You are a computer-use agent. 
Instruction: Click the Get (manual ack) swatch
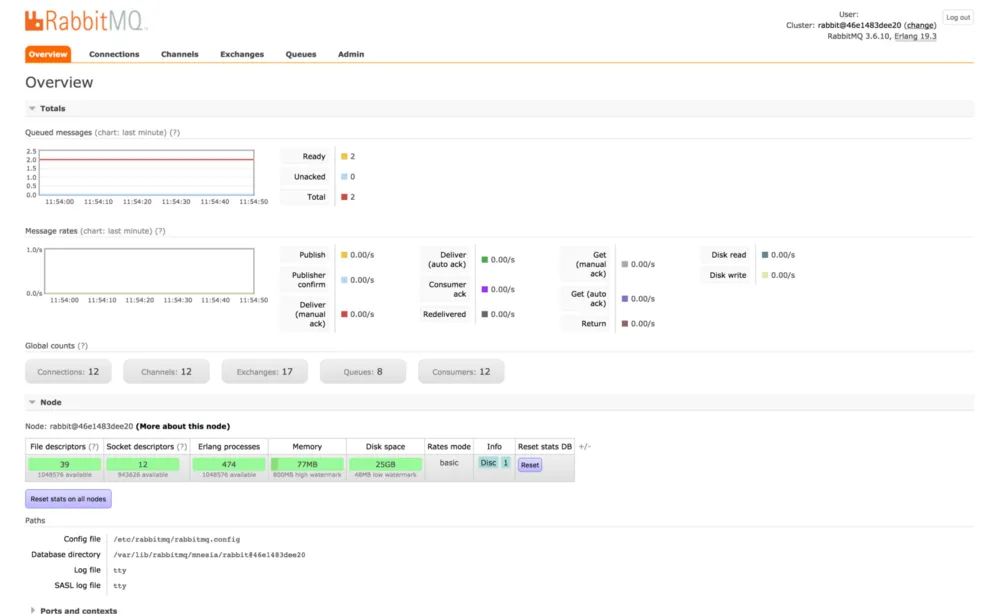pyautogui.click(x=625, y=264)
